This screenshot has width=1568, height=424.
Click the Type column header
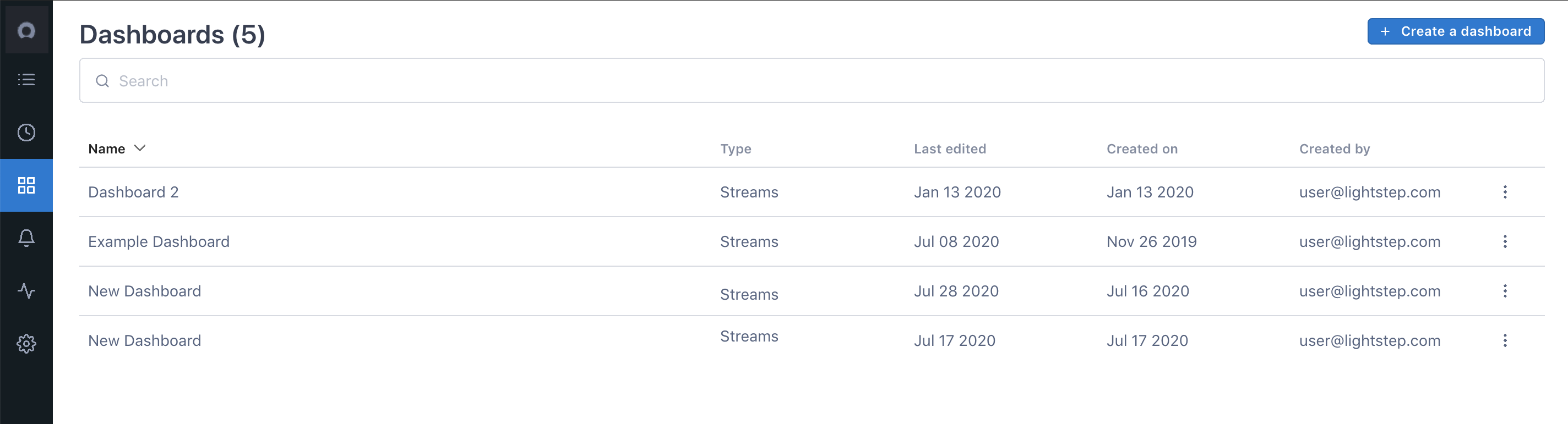coord(736,149)
